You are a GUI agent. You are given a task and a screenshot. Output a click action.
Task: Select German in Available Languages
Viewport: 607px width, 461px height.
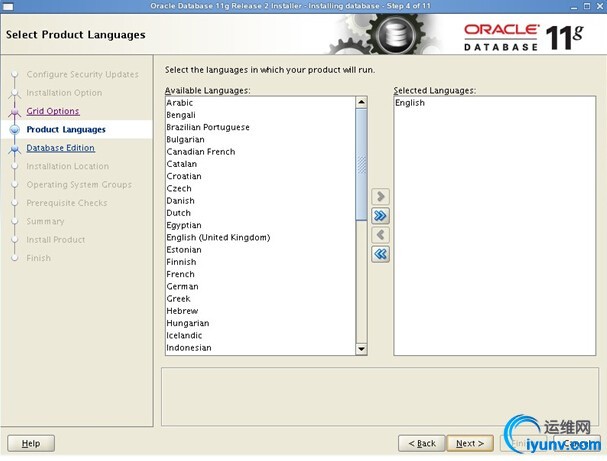click(x=260, y=286)
